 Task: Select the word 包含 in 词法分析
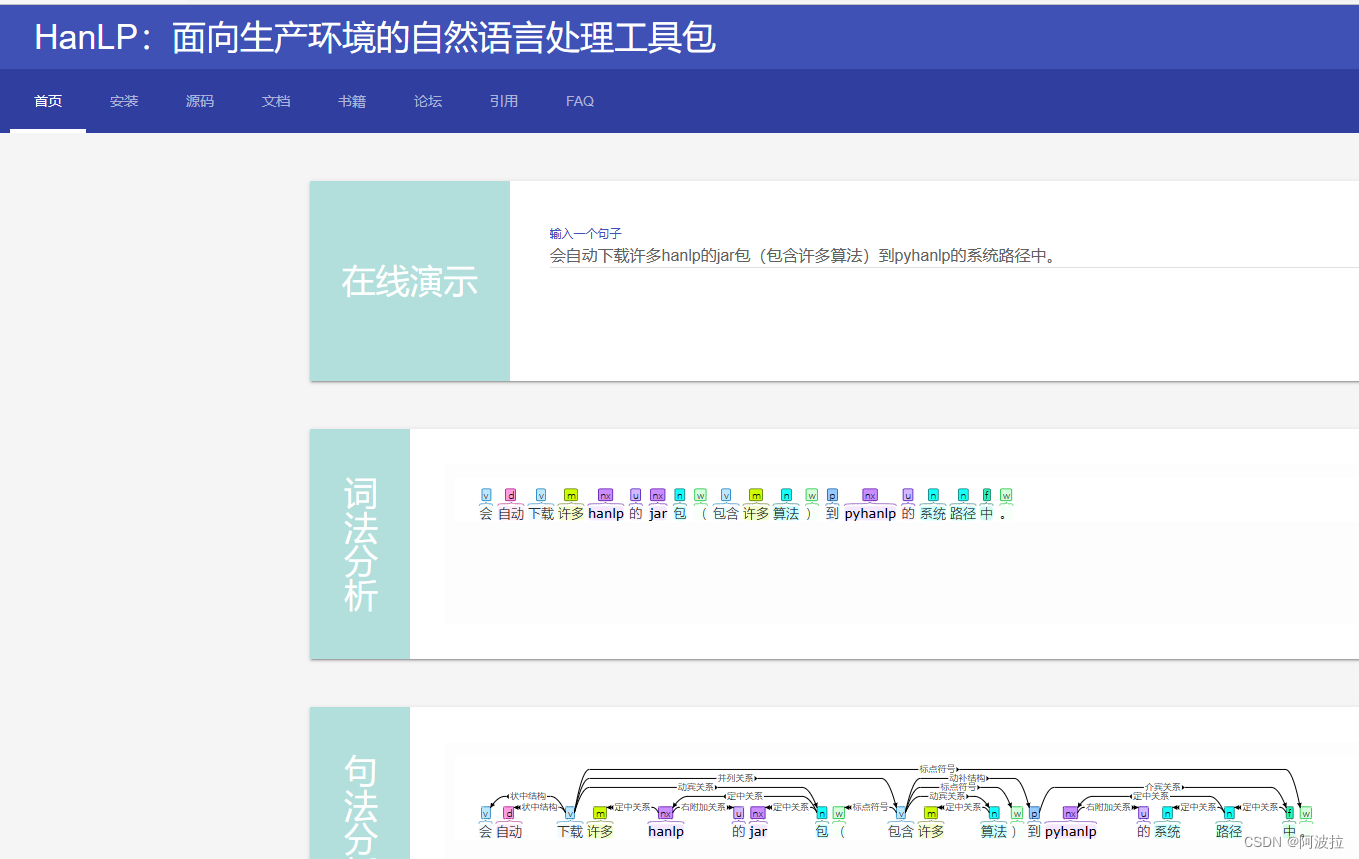(726, 513)
